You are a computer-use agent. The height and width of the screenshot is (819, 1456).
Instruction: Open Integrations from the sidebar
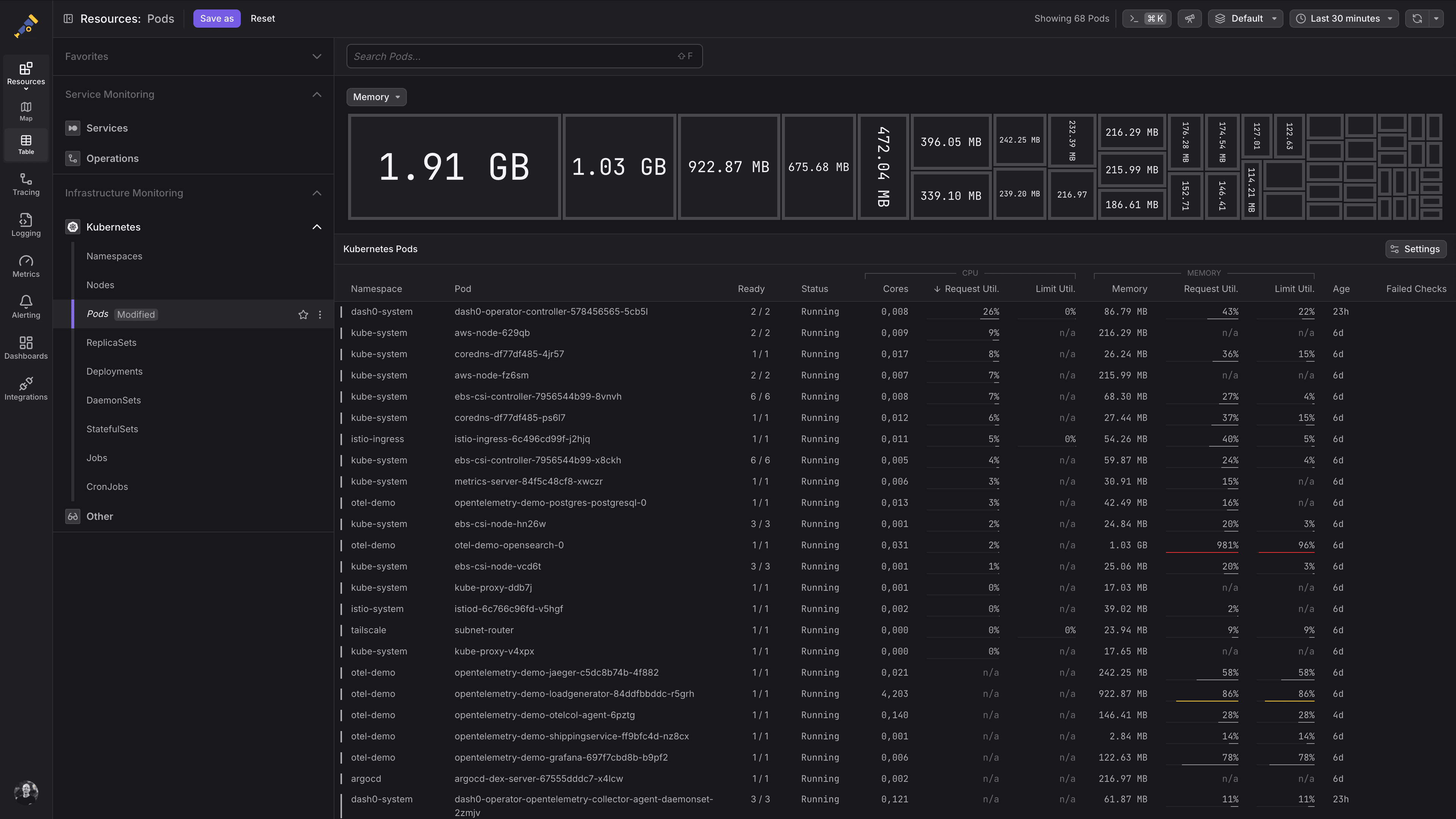tap(25, 388)
